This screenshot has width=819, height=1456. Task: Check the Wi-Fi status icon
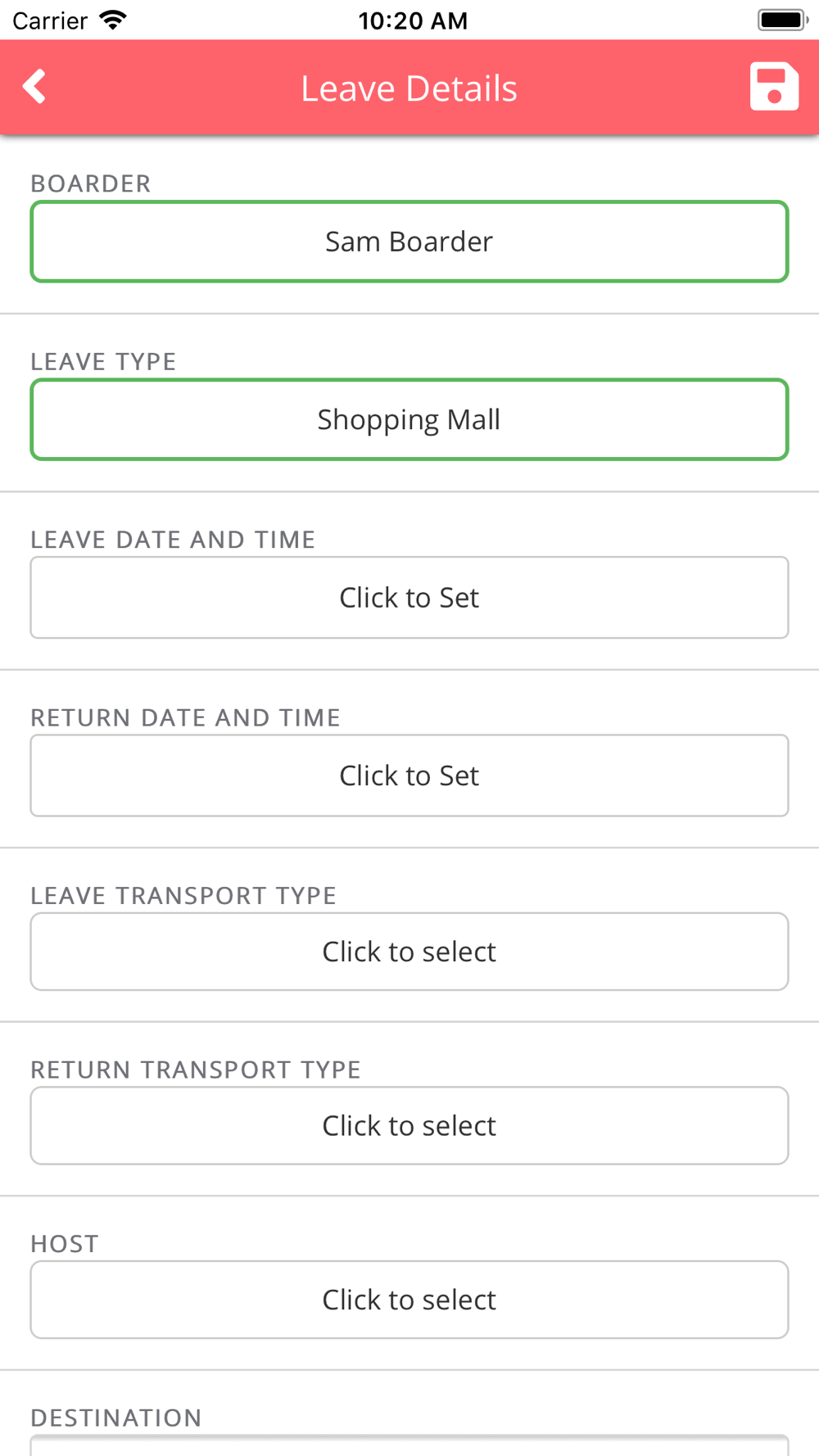click(x=112, y=20)
